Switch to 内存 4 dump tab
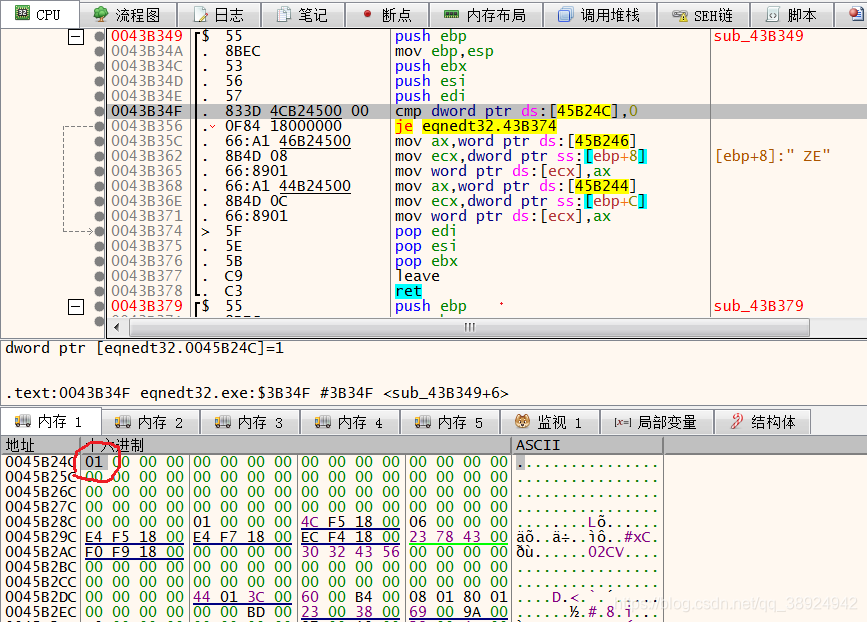Image resolution: width=867 pixels, height=622 pixels. click(x=351, y=422)
